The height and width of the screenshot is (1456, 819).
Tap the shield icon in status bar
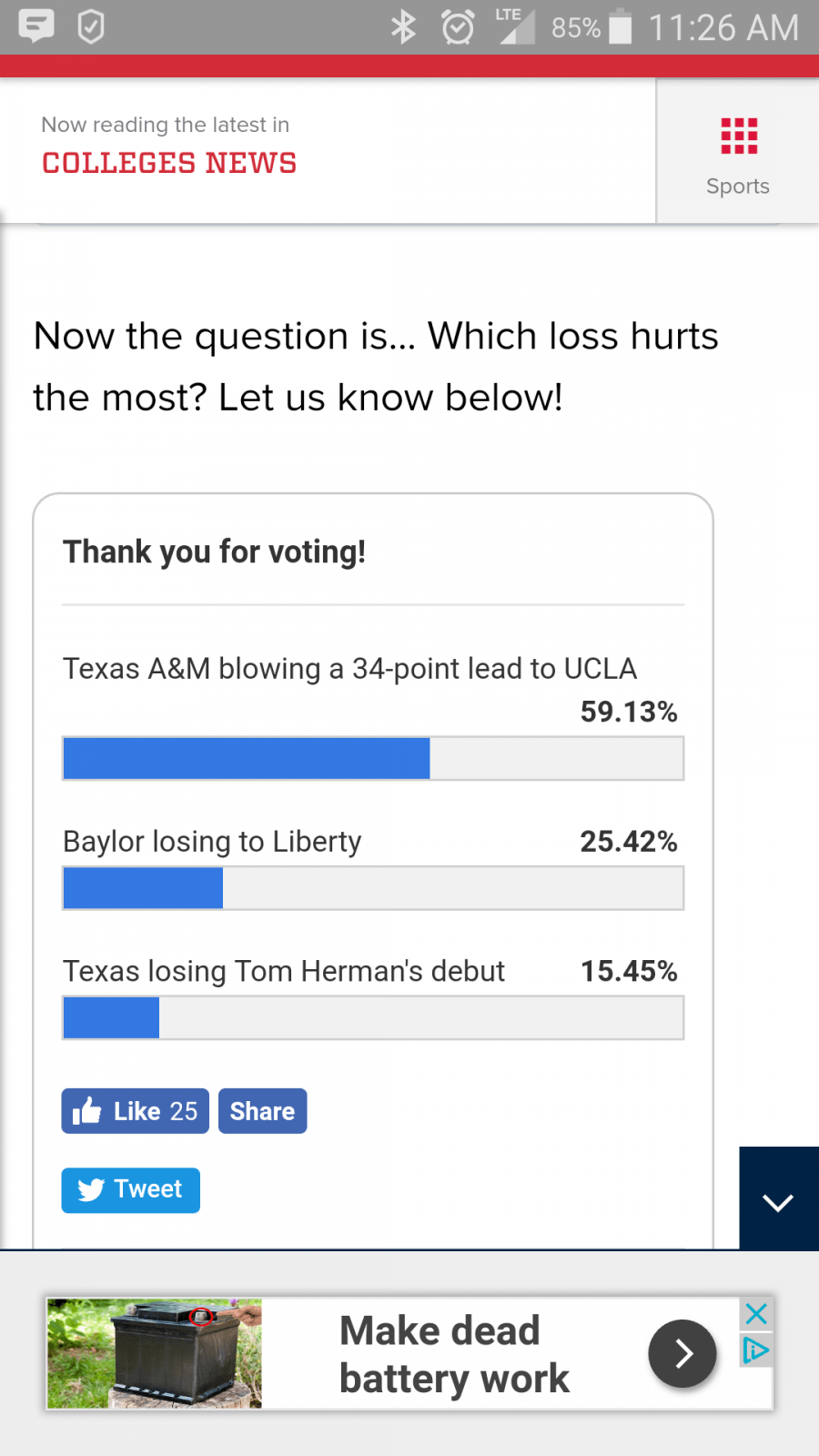tap(91, 26)
